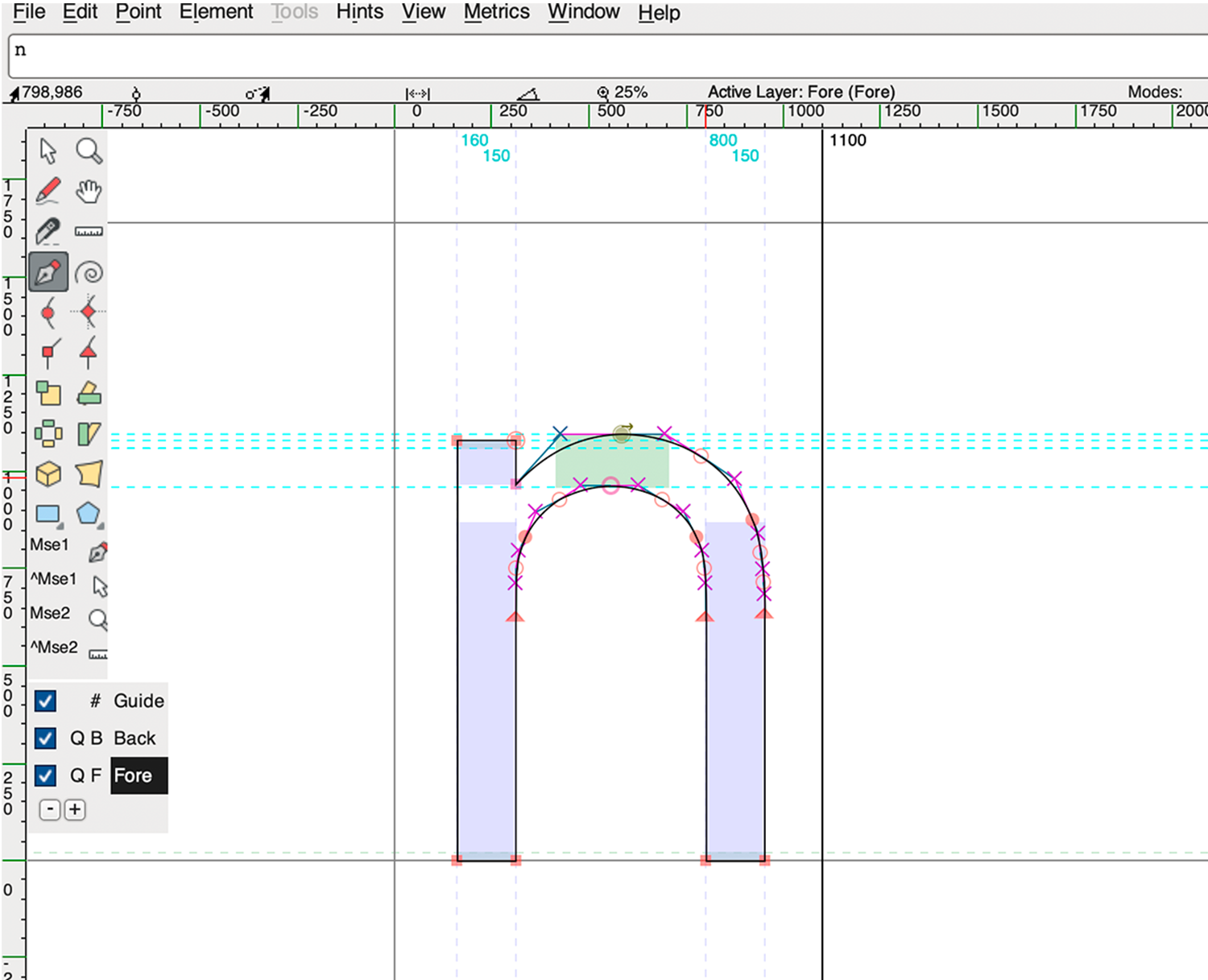Select the Pointer tool

coord(48,151)
